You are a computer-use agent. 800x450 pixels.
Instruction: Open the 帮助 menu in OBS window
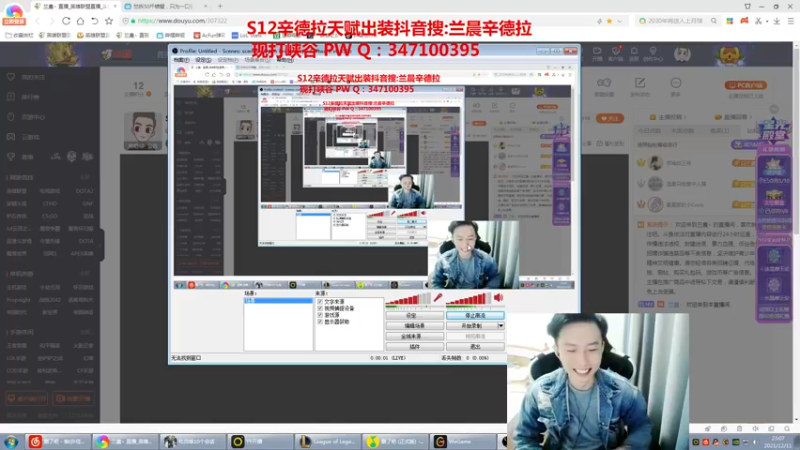pos(285,60)
